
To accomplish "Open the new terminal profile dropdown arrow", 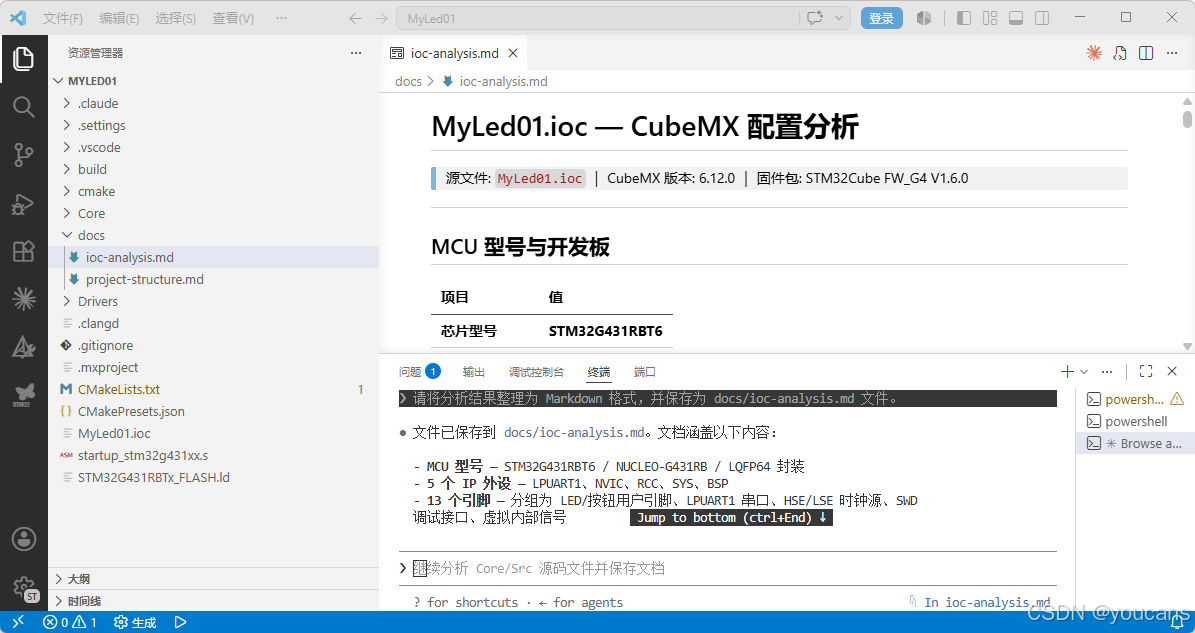I will [1084, 372].
